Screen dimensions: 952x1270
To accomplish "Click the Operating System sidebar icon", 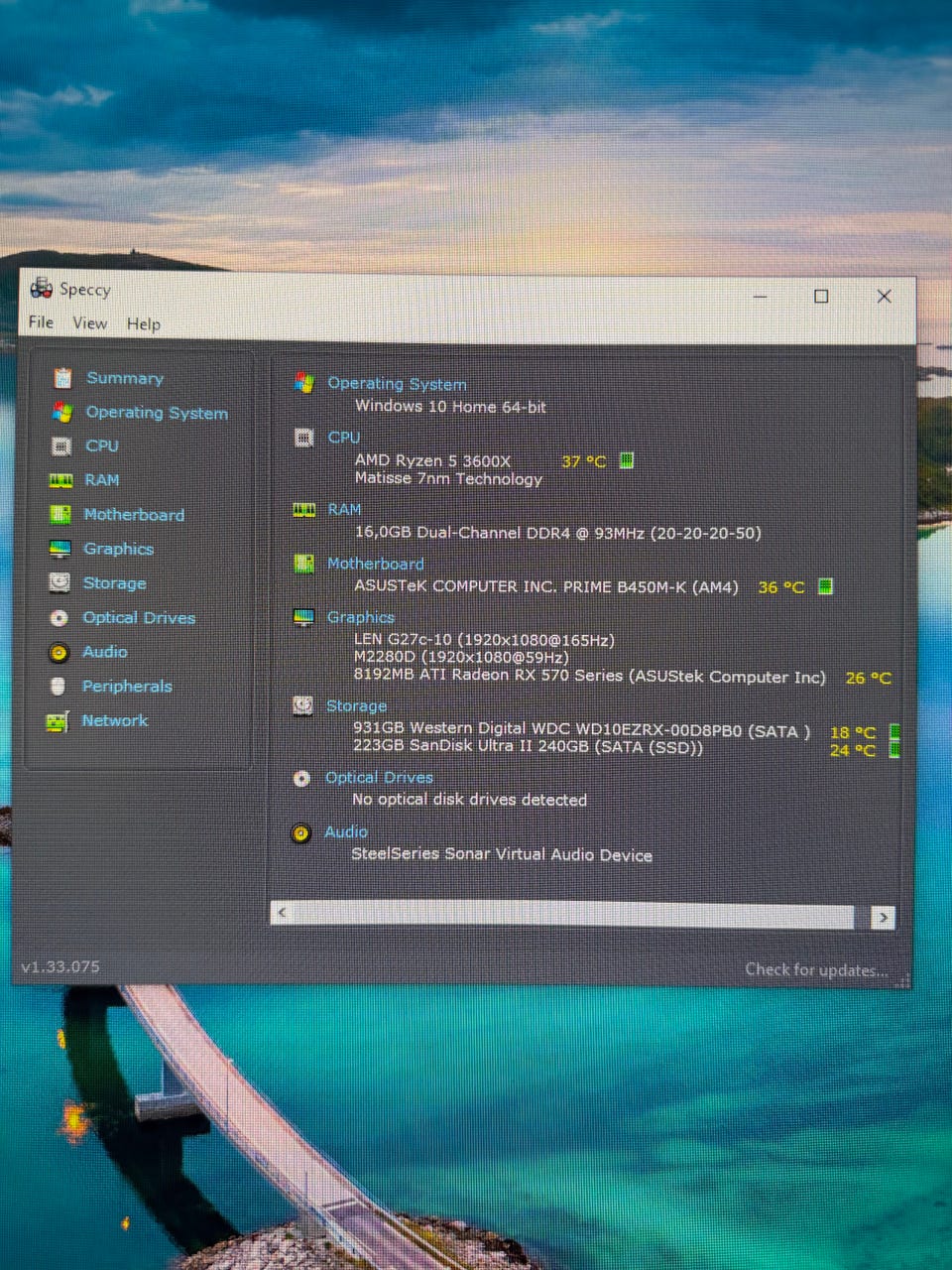I will coord(62,412).
